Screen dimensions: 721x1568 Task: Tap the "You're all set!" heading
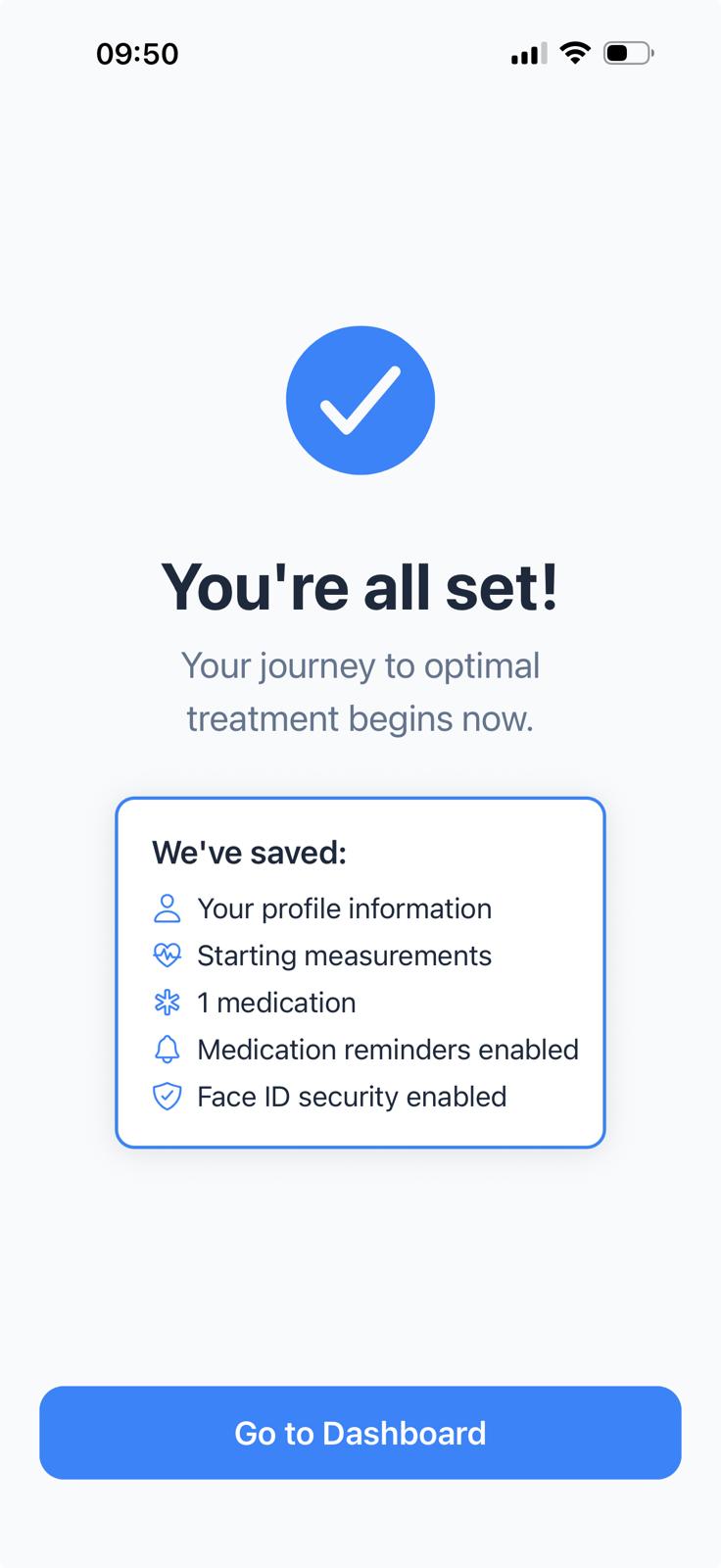point(360,587)
